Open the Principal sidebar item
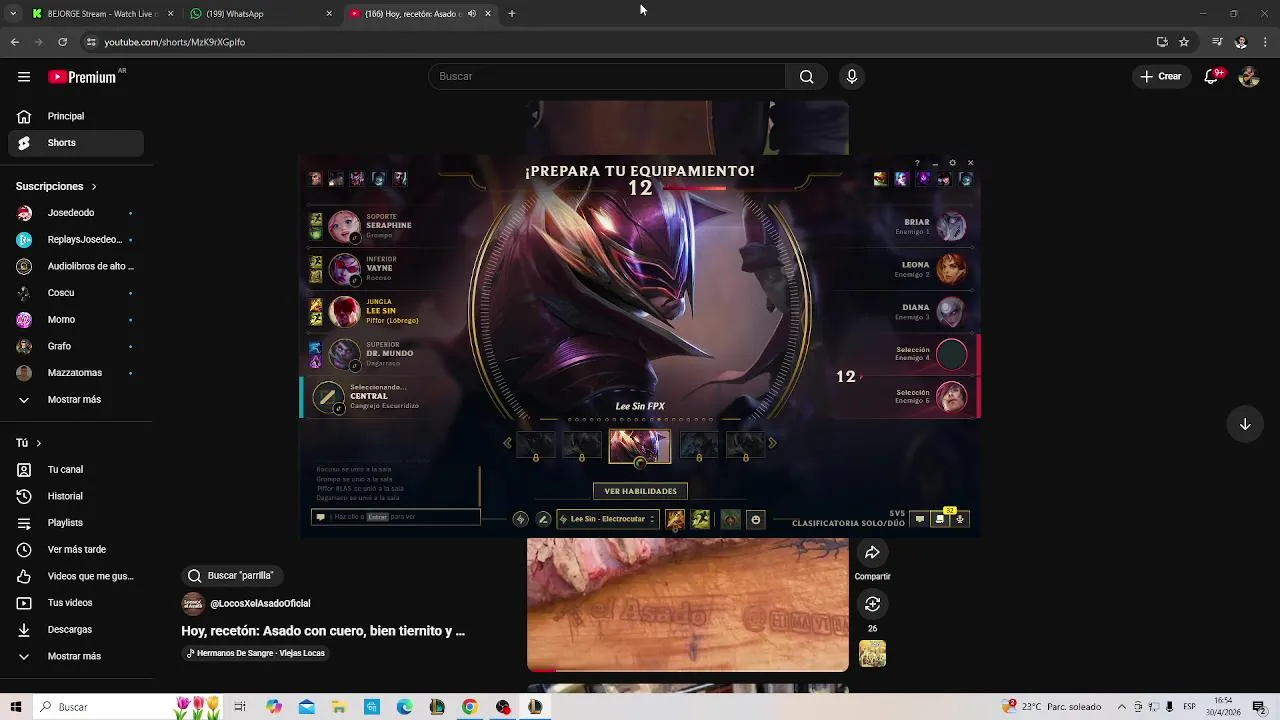 (x=76, y=116)
